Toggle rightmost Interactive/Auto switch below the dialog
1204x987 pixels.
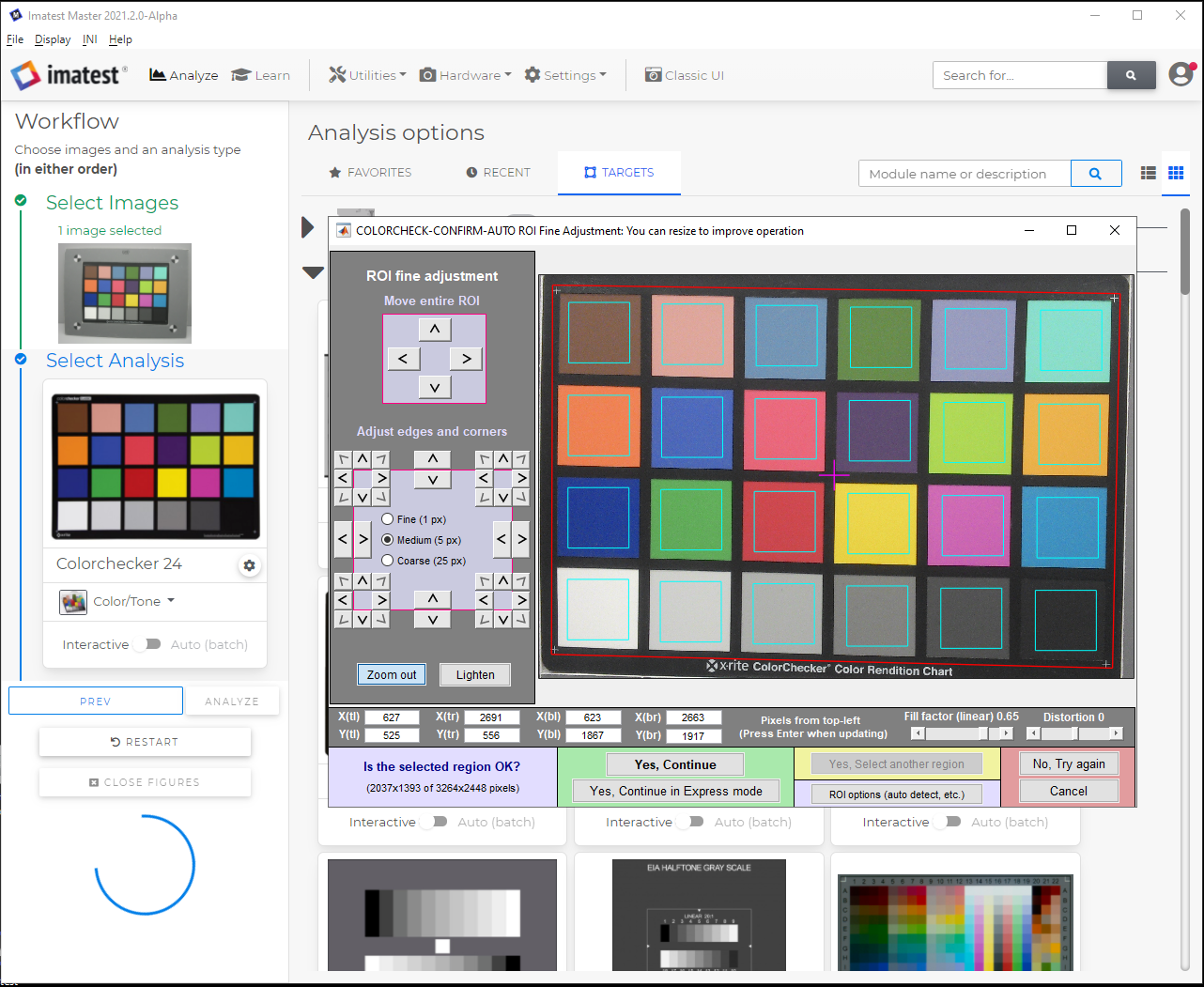949,822
